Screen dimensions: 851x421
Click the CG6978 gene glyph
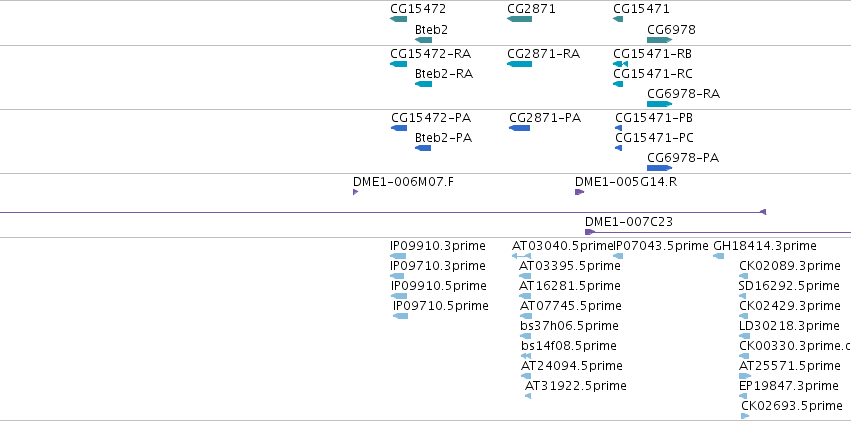(659, 40)
